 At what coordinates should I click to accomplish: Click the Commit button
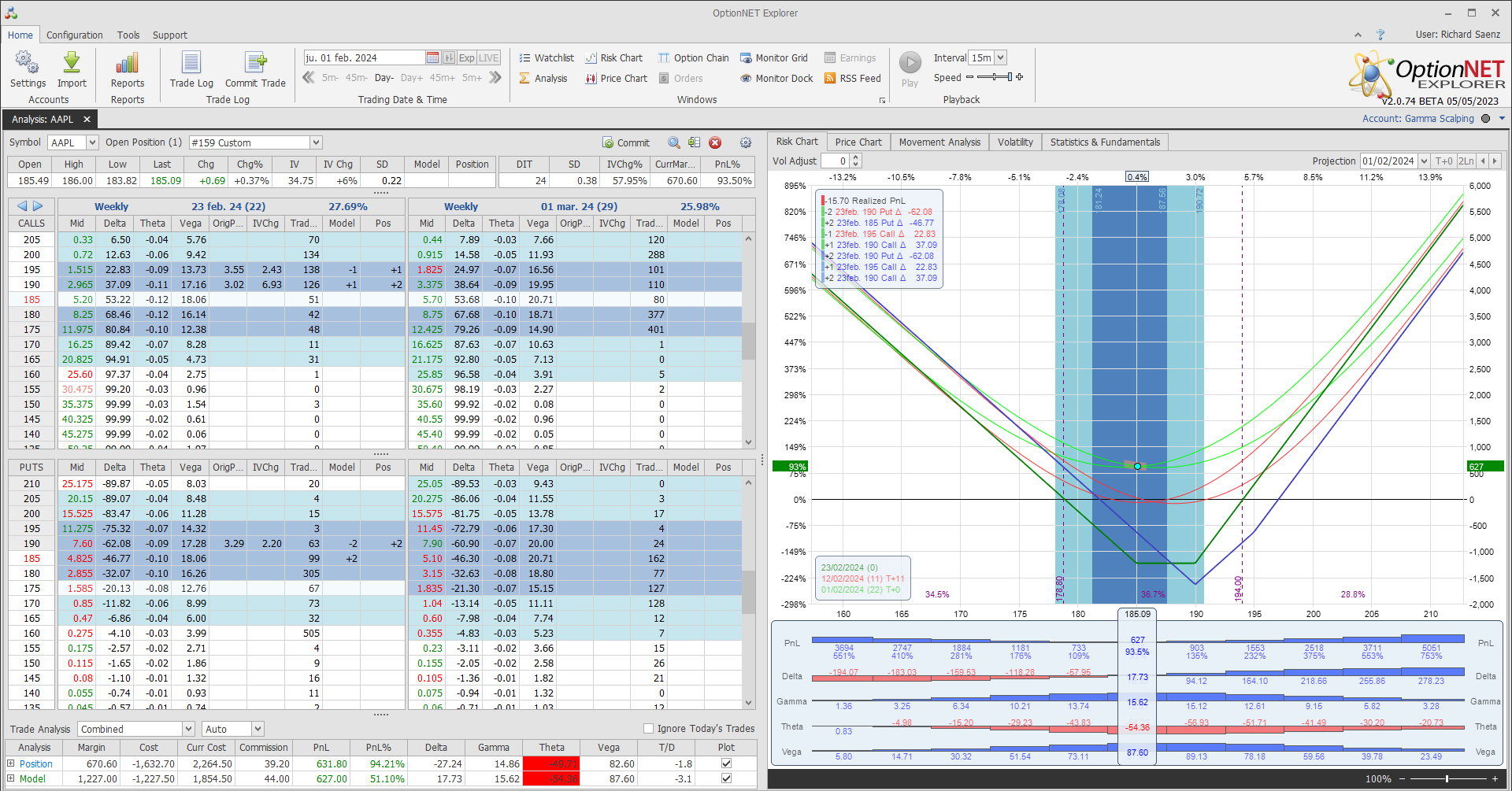(626, 142)
